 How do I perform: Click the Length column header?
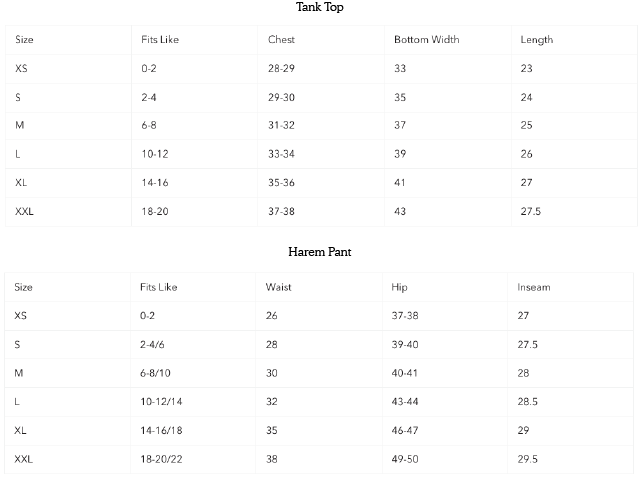(x=536, y=40)
